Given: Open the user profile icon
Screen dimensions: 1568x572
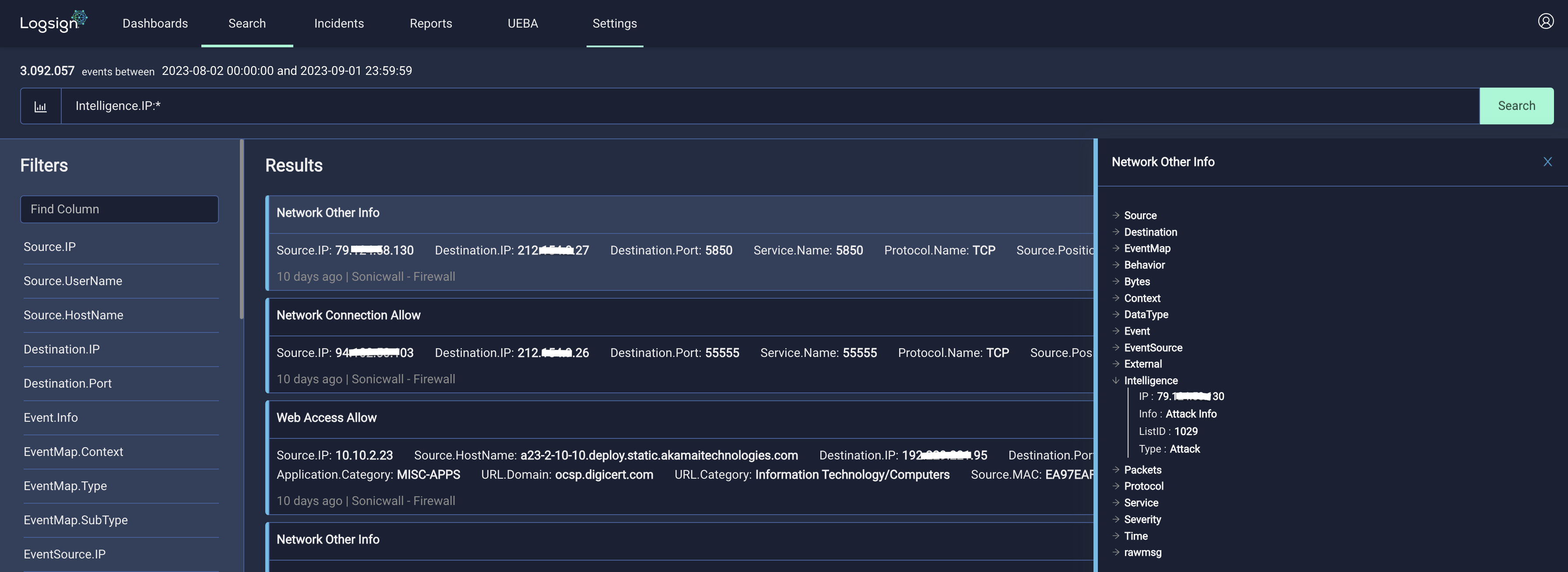Looking at the screenshot, I should pyautogui.click(x=1546, y=21).
